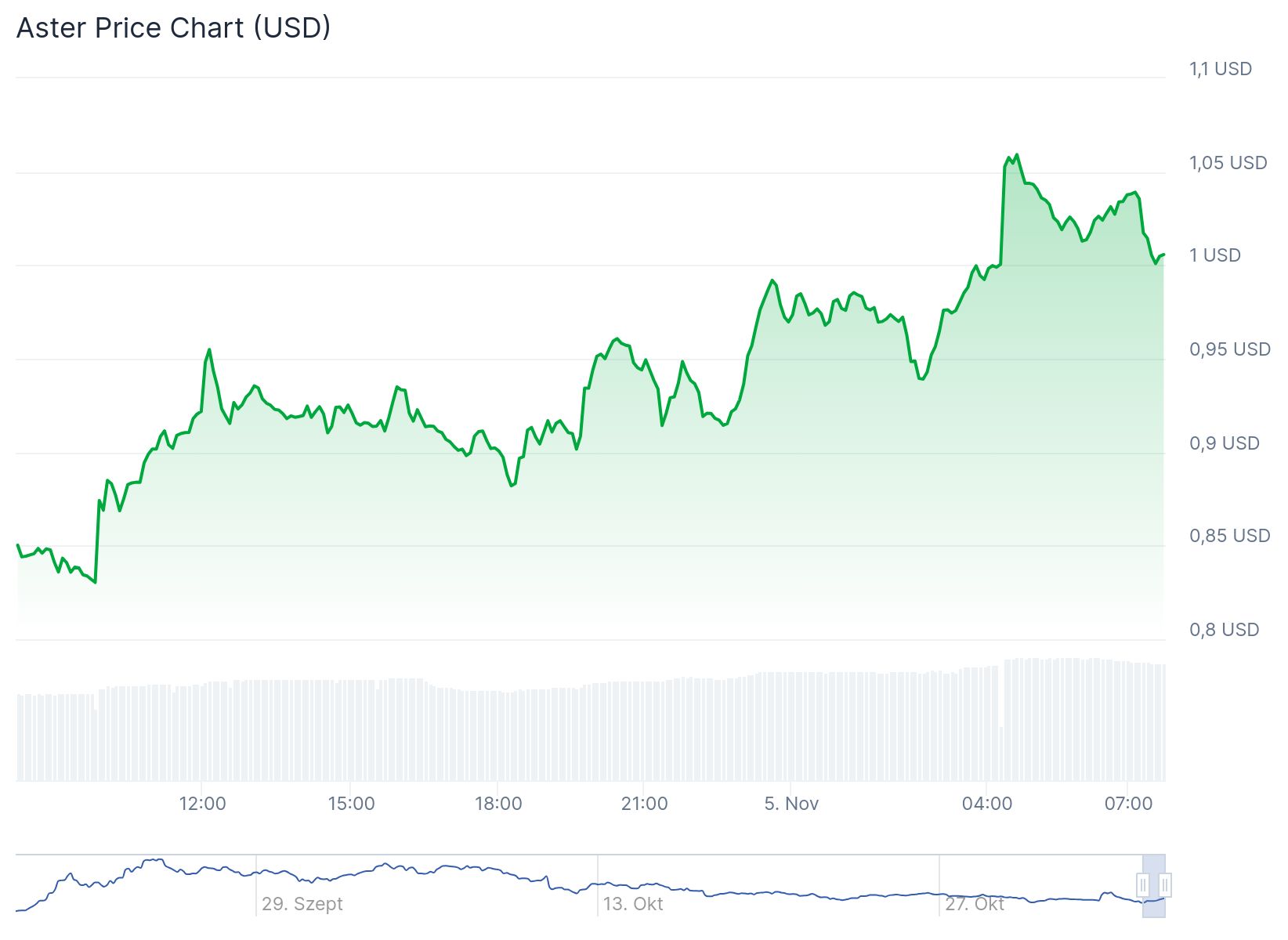Screen dimensions: 1288x940
Task: Select the 15:00 time axis label
Action: 351,804
